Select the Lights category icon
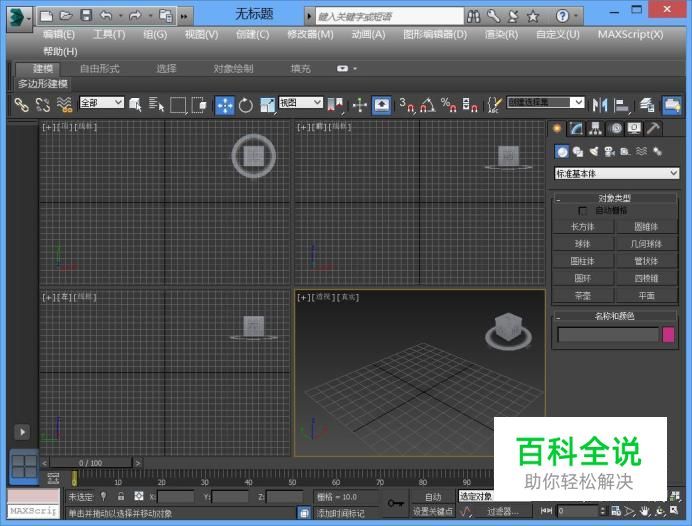692x526 pixels. (594, 151)
